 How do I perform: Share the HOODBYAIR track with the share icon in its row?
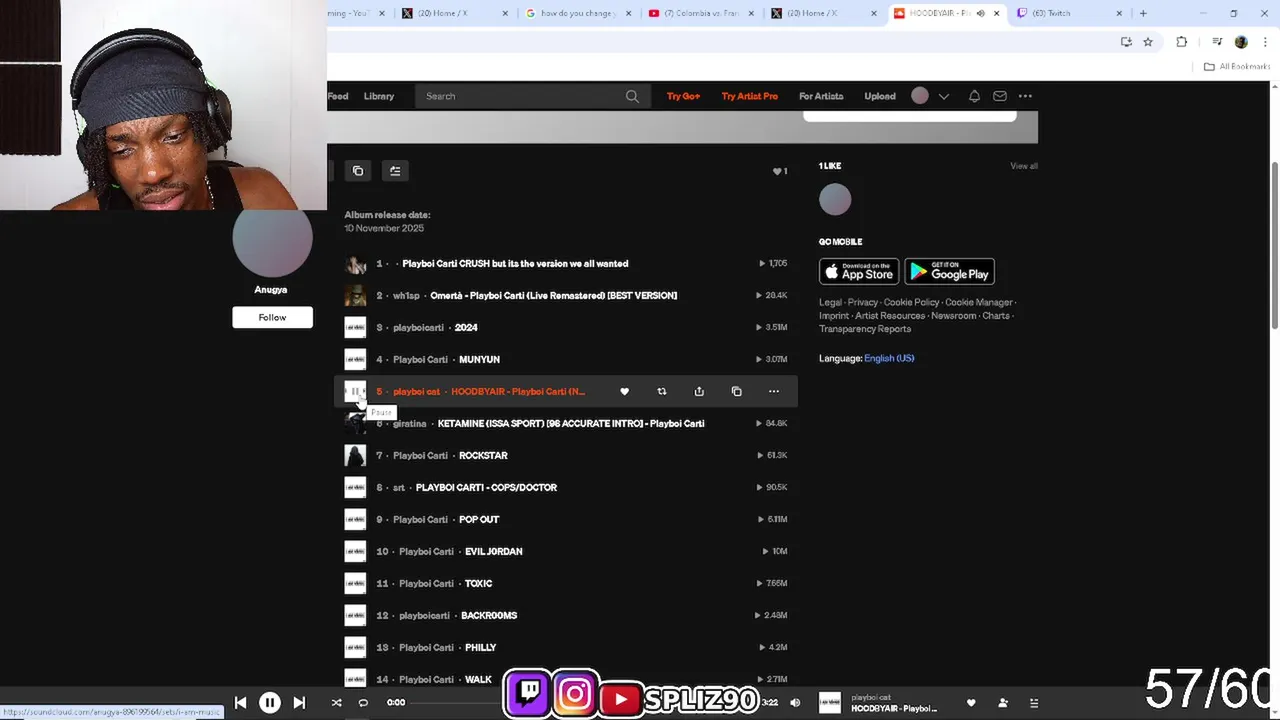click(x=699, y=391)
